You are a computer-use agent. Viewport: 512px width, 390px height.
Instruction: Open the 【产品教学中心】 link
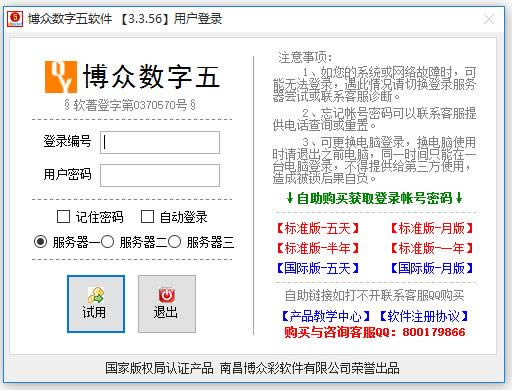(x=326, y=316)
